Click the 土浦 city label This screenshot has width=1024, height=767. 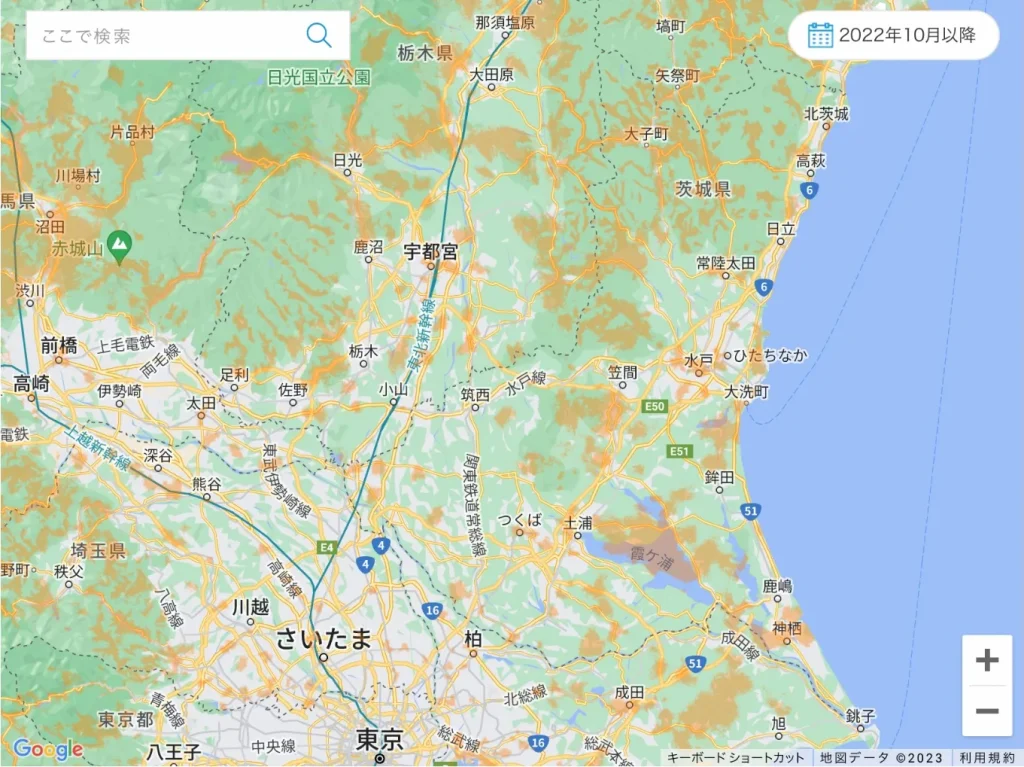[578, 523]
